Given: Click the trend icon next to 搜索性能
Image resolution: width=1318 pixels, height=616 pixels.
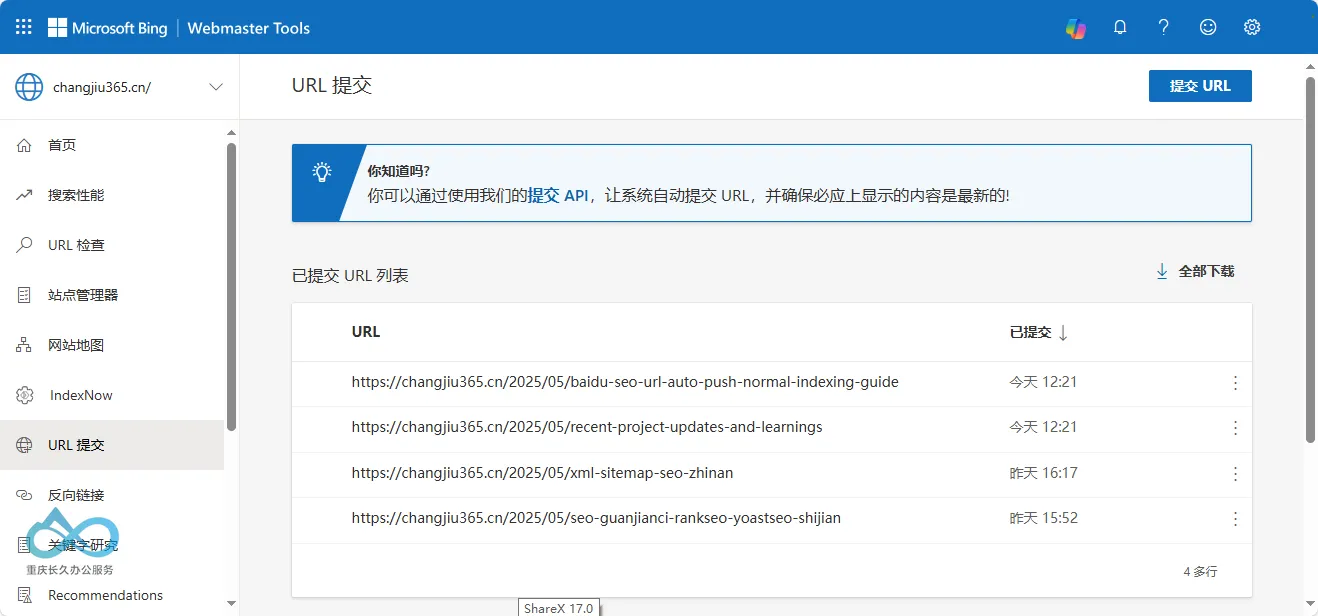Looking at the screenshot, I should [x=25, y=195].
